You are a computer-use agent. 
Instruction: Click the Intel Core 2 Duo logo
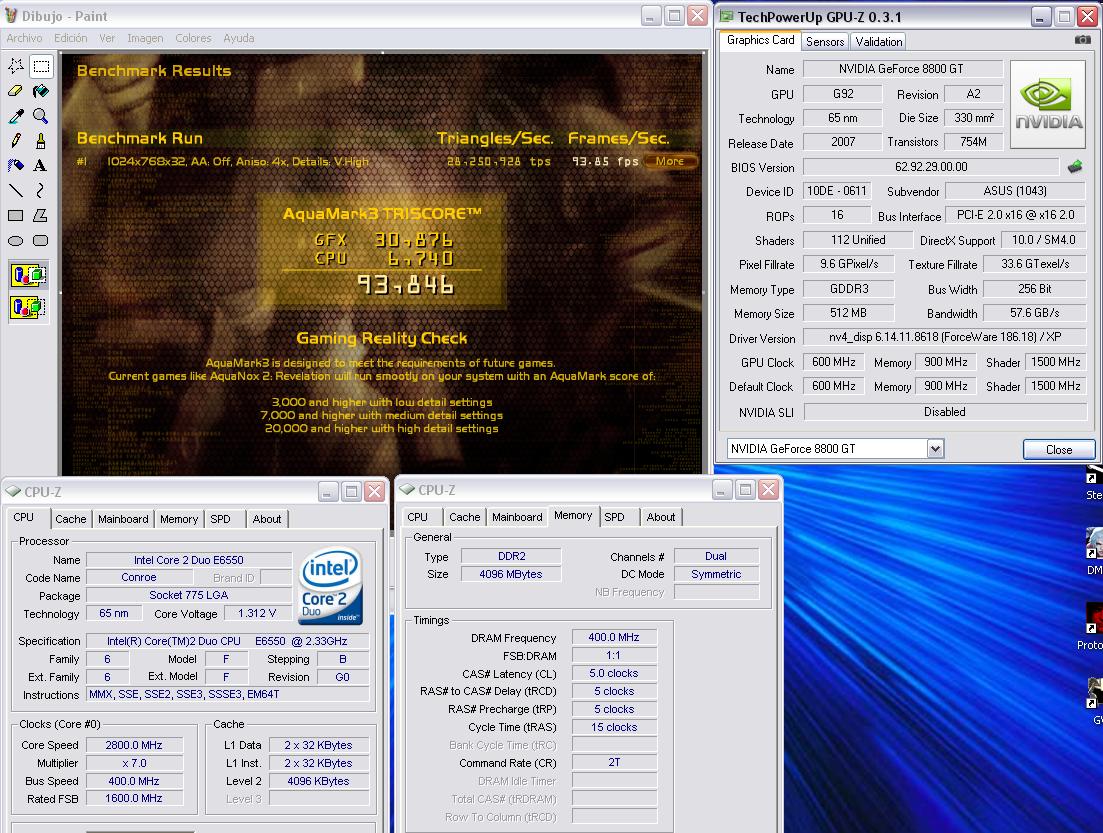331,585
